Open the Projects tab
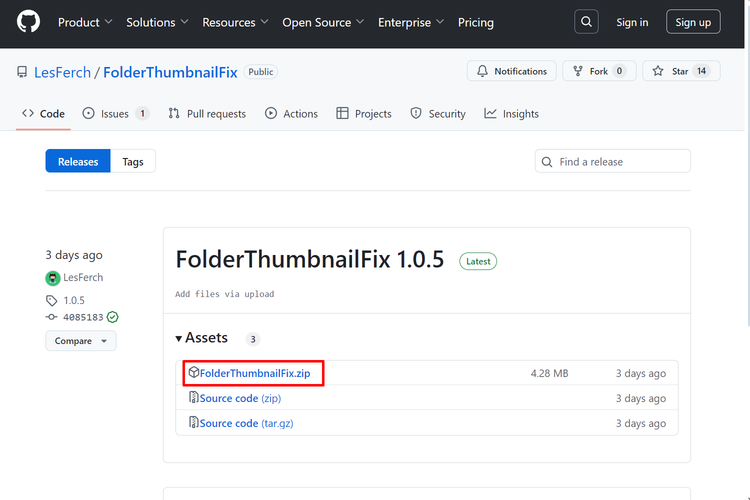Image resolution: width=750 pixels, height=500 pixels. point(364,114)
